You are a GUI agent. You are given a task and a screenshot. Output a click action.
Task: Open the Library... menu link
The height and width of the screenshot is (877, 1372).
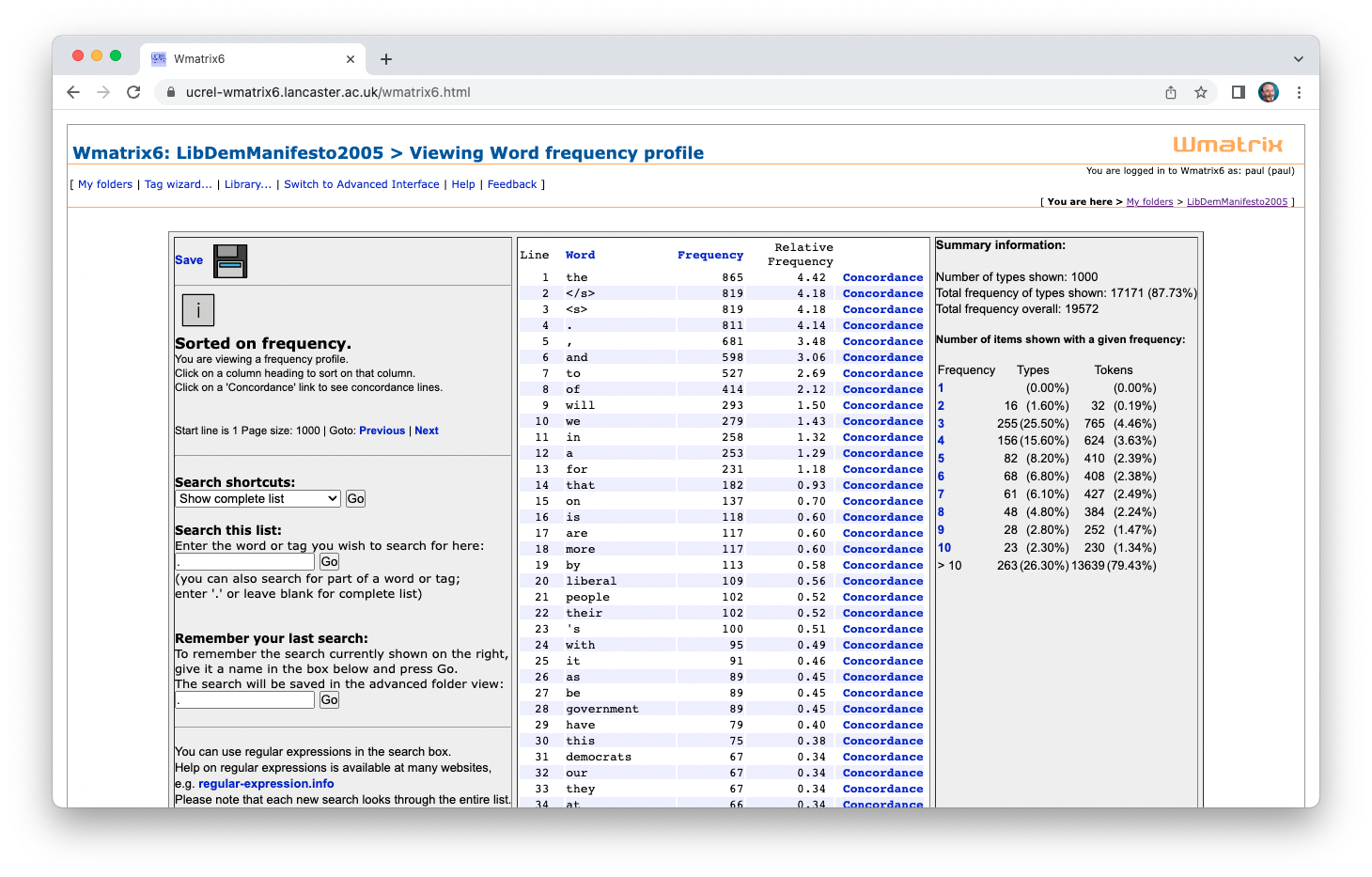click(x=247, y=184)
